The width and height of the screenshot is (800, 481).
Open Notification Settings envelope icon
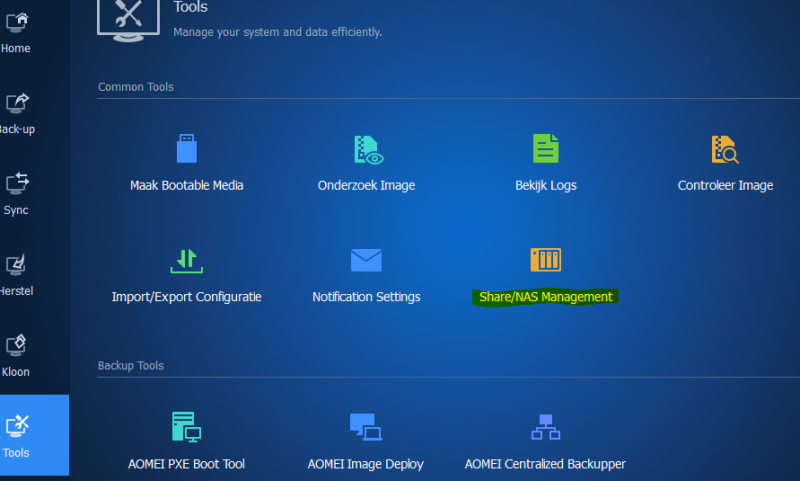click(366, 260)
